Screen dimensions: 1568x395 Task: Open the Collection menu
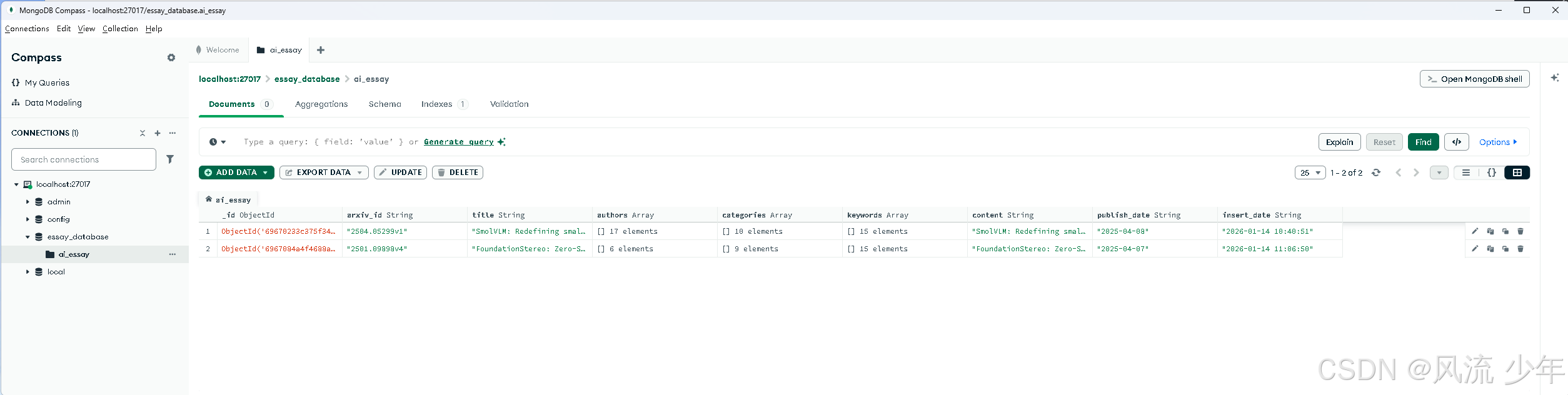[120, 29]
